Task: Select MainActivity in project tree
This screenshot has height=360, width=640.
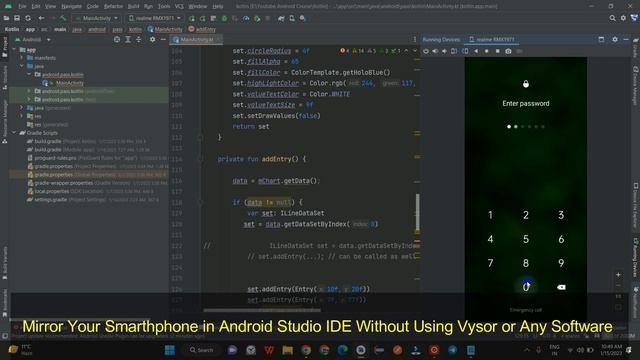Action: pyautogui.click(x=69, y=83)
